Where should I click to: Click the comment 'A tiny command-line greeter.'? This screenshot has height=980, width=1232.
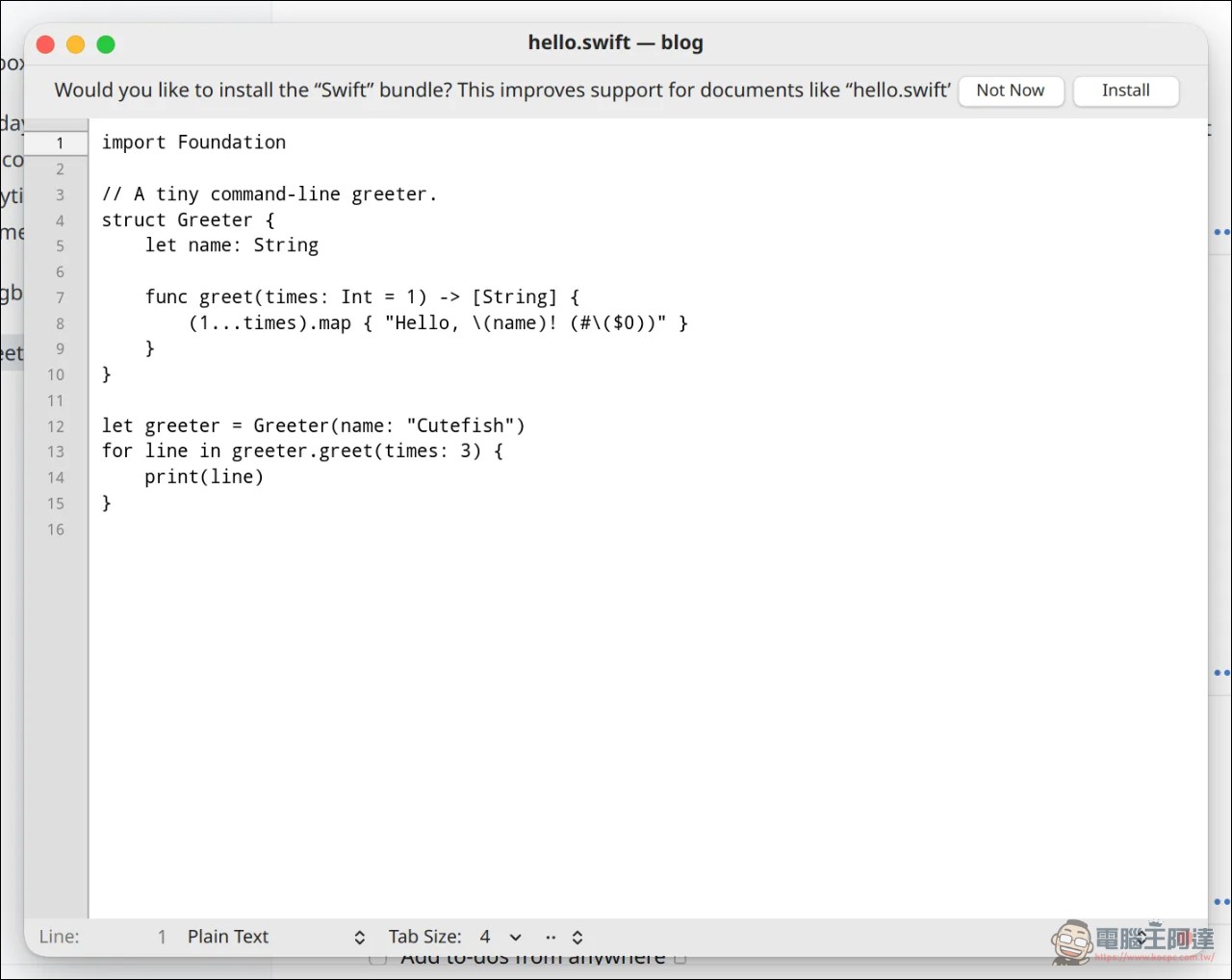coord(286,194)
